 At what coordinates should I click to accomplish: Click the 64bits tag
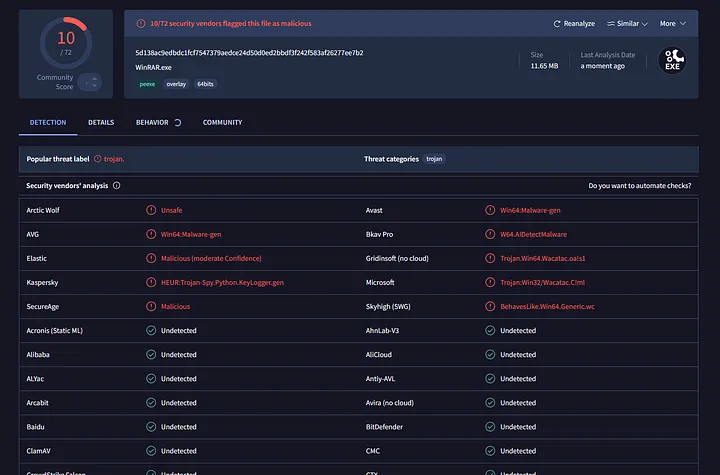tap(205, 84)
